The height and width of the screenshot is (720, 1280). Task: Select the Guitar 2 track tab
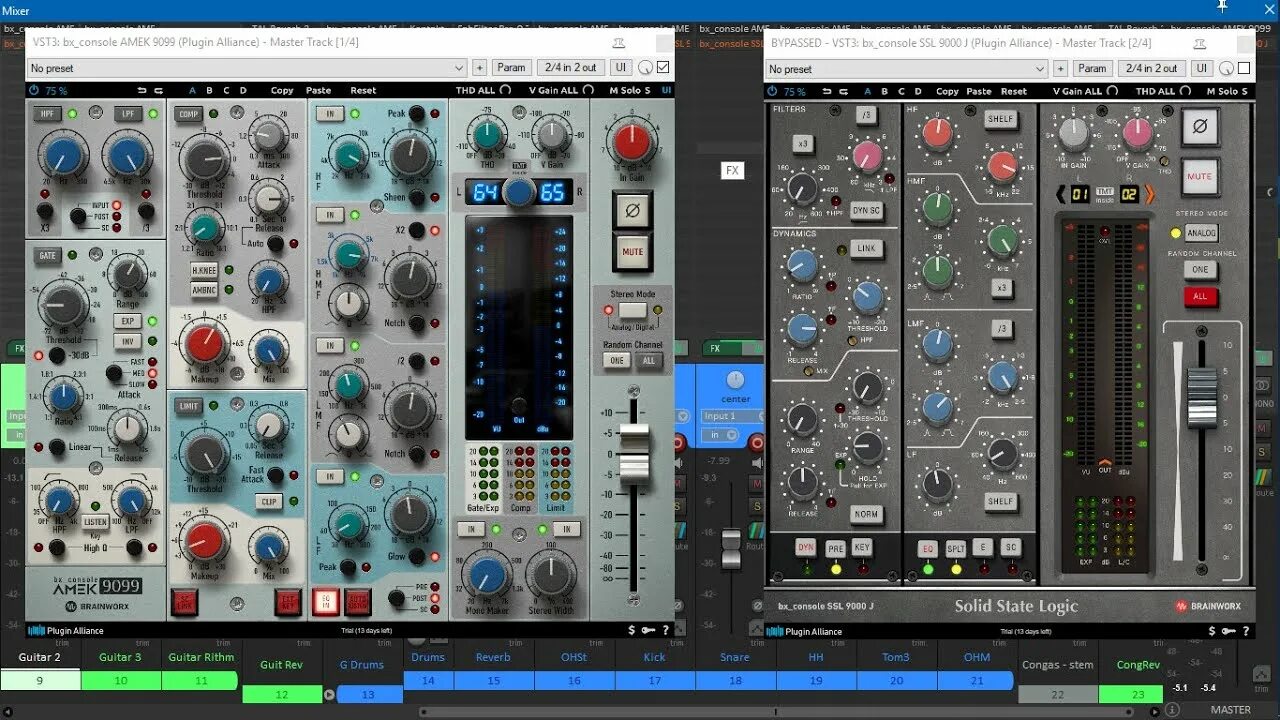(x=39, y=657)
